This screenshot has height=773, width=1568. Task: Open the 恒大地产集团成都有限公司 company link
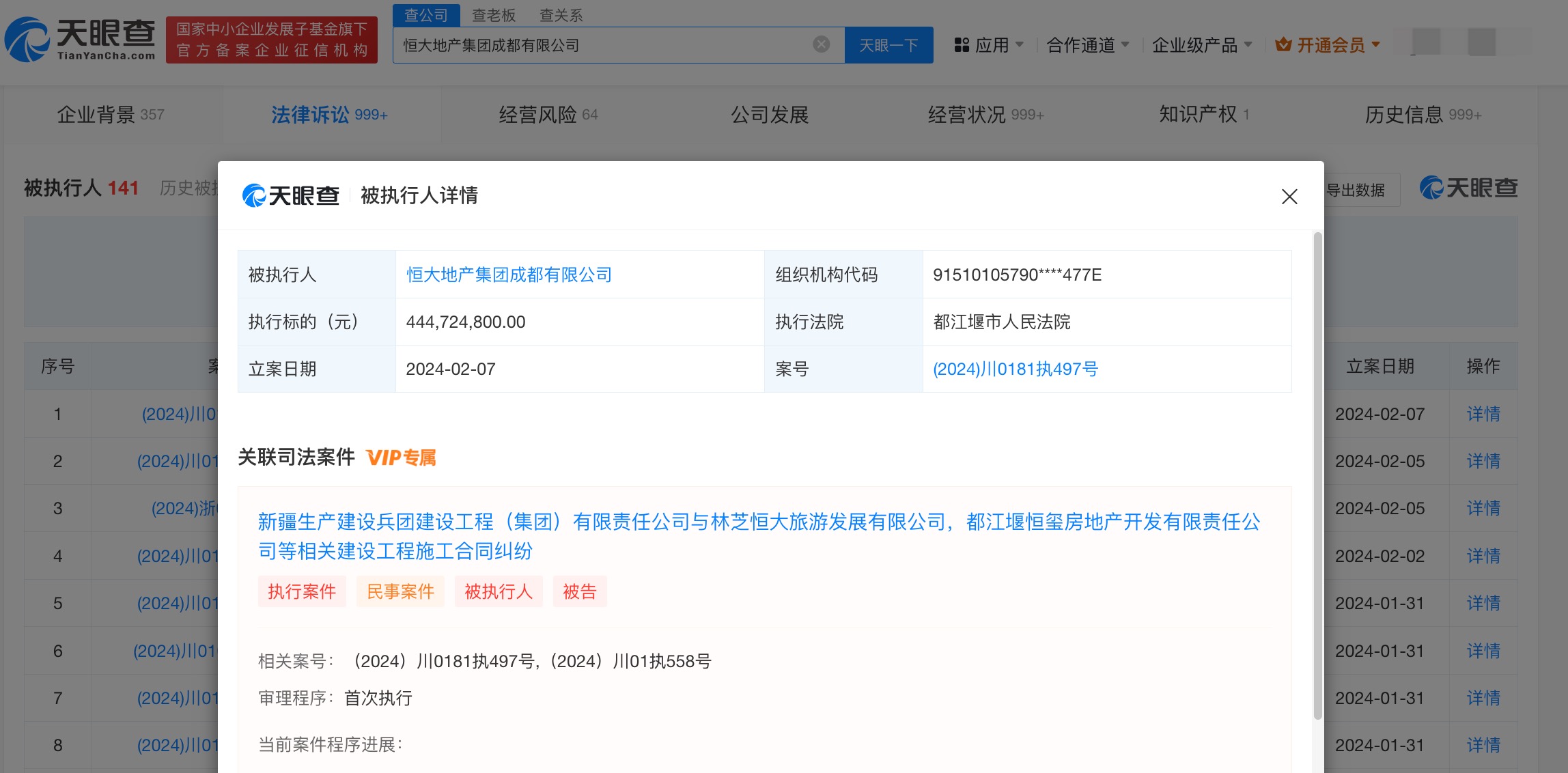(509, 275)
